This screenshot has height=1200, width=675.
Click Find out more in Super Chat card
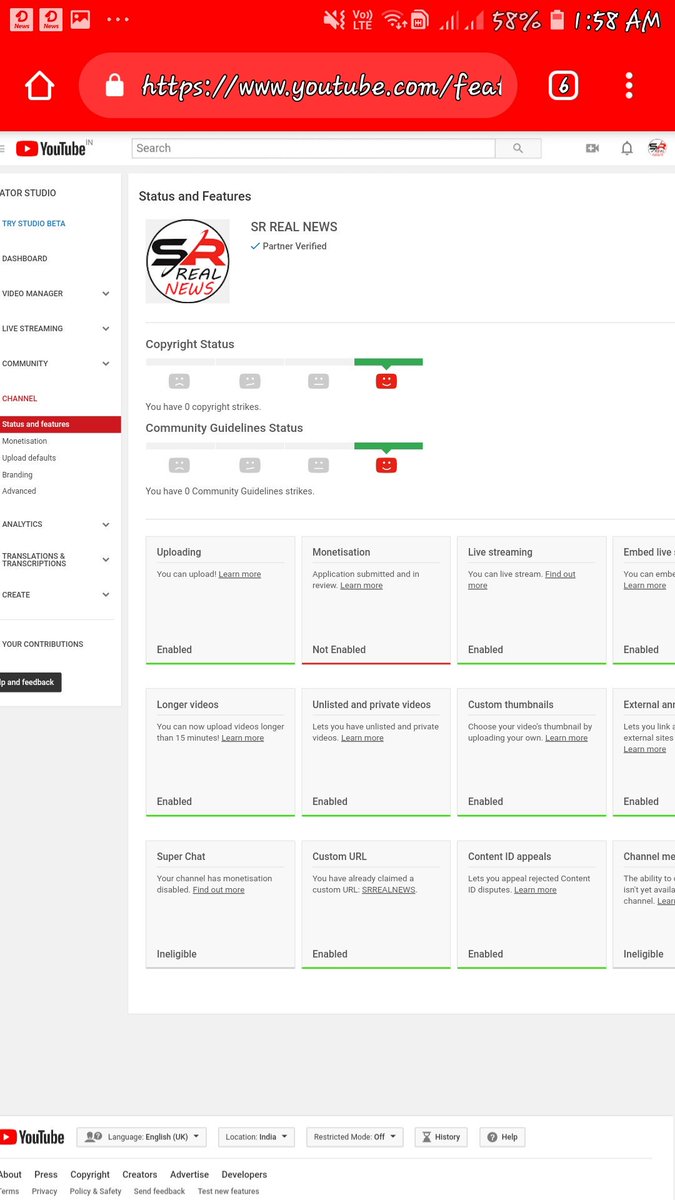point(218,890)
